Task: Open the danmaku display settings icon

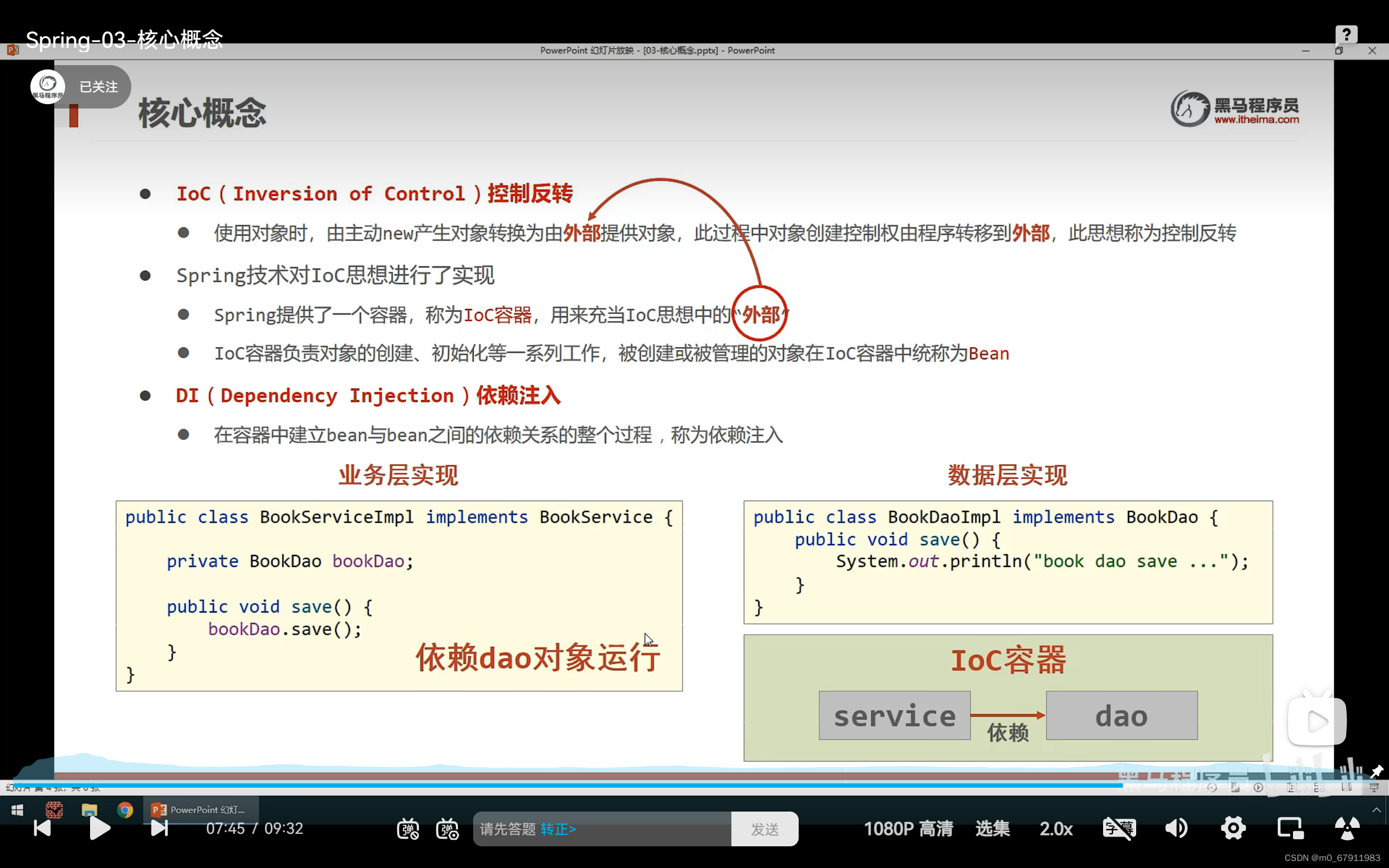Action: click(448, 828)
